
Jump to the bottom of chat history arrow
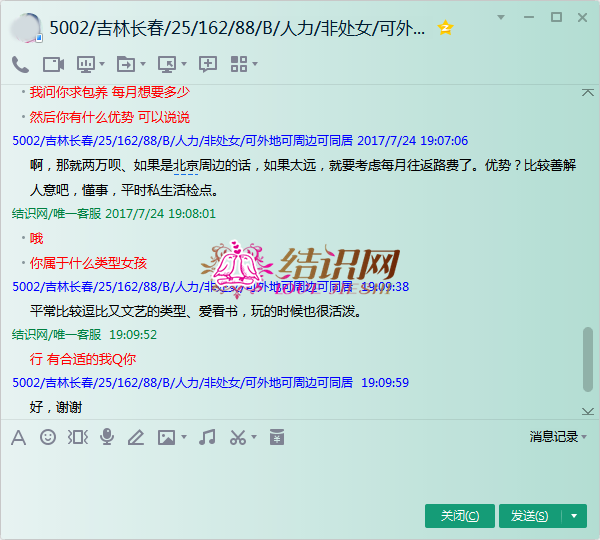[x=588, y=411]
